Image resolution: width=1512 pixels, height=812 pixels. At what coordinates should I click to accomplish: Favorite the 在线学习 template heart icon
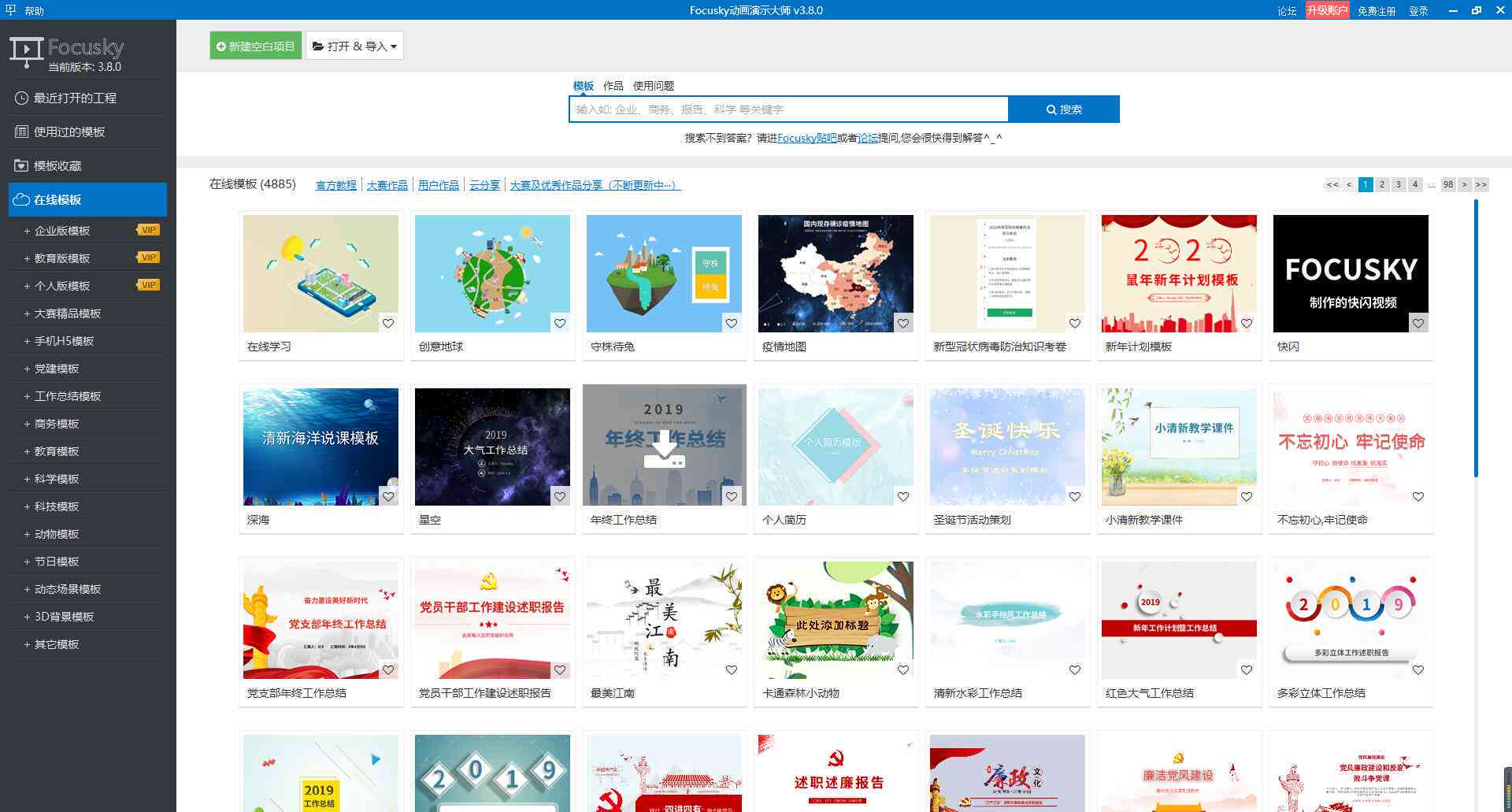pyautogui.click(x=388, y=323)
